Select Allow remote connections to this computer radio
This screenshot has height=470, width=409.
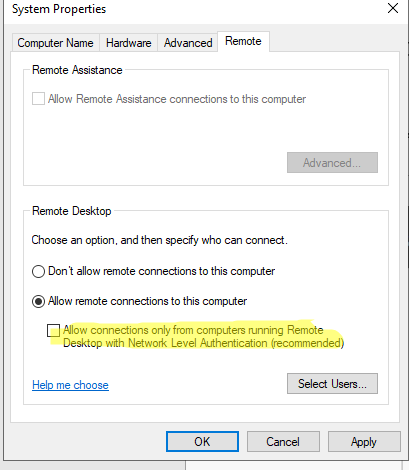pyautogui.click(x=38, y=302)
